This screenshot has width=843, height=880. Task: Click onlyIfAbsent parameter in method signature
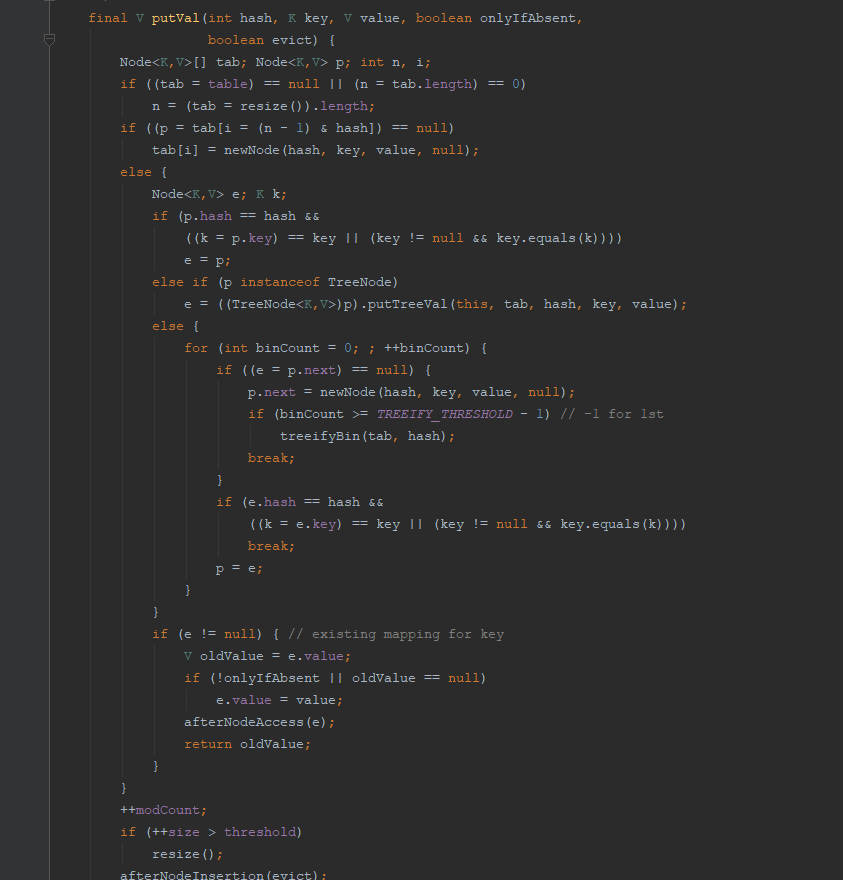click(x=528, y=18)
